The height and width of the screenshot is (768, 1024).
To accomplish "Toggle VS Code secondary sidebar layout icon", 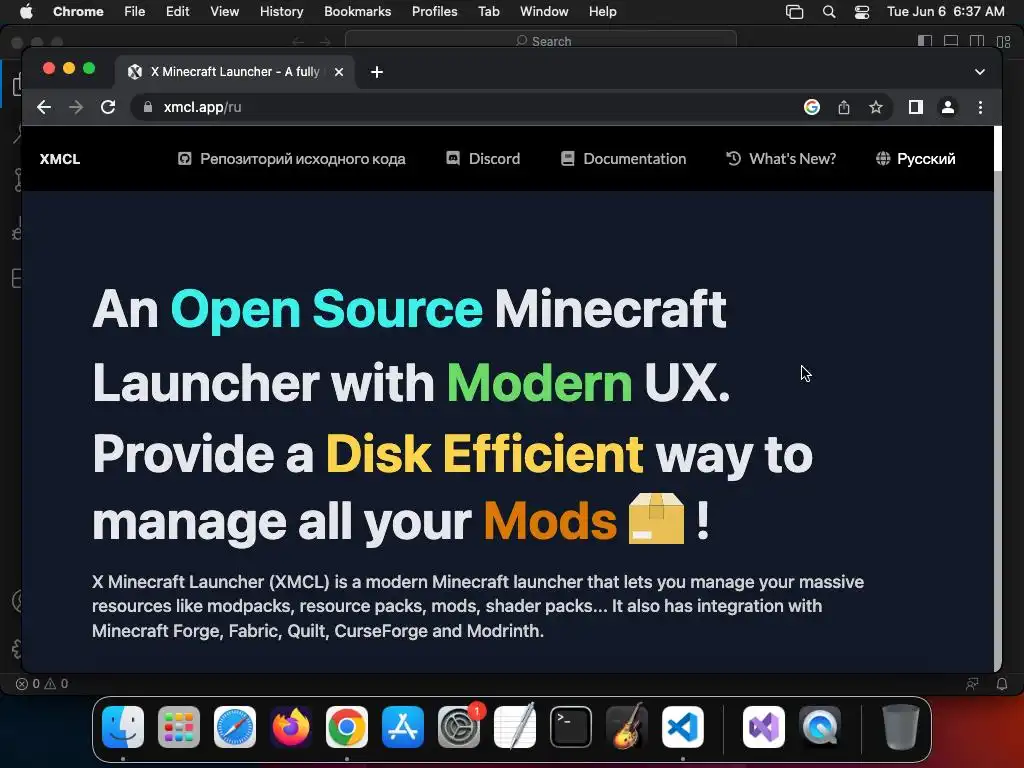I will [x=977, y=41].
